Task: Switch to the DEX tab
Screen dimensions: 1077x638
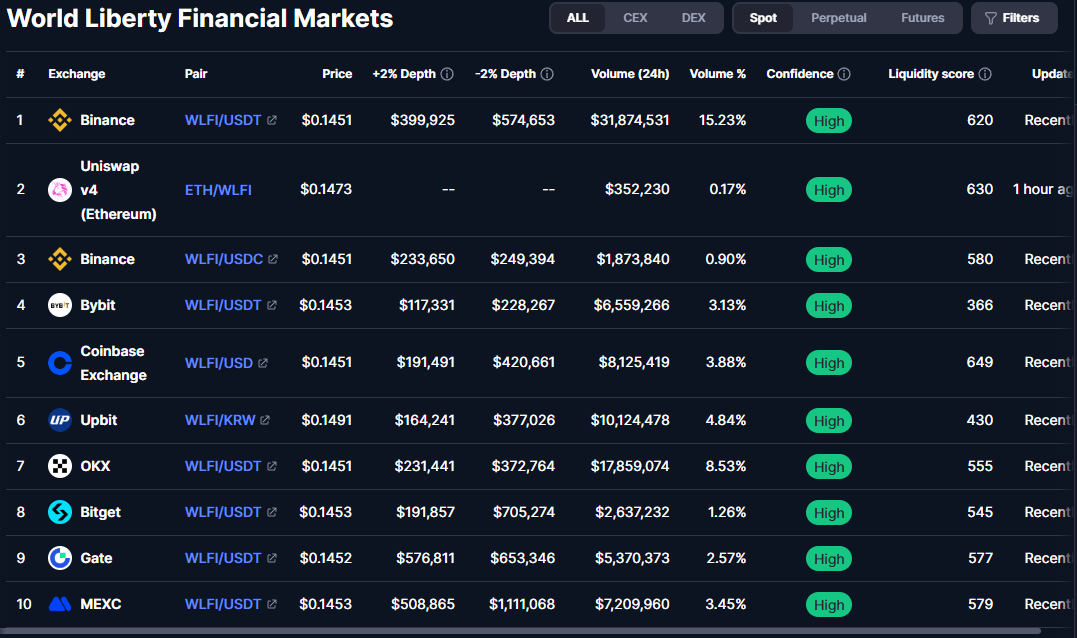Action: [x=694, y=18]
